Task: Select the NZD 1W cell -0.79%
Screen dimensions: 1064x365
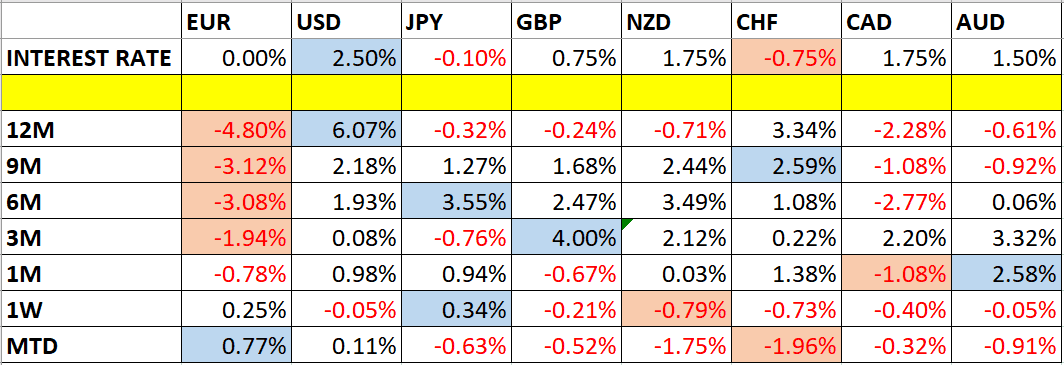Action: (676, 311)
